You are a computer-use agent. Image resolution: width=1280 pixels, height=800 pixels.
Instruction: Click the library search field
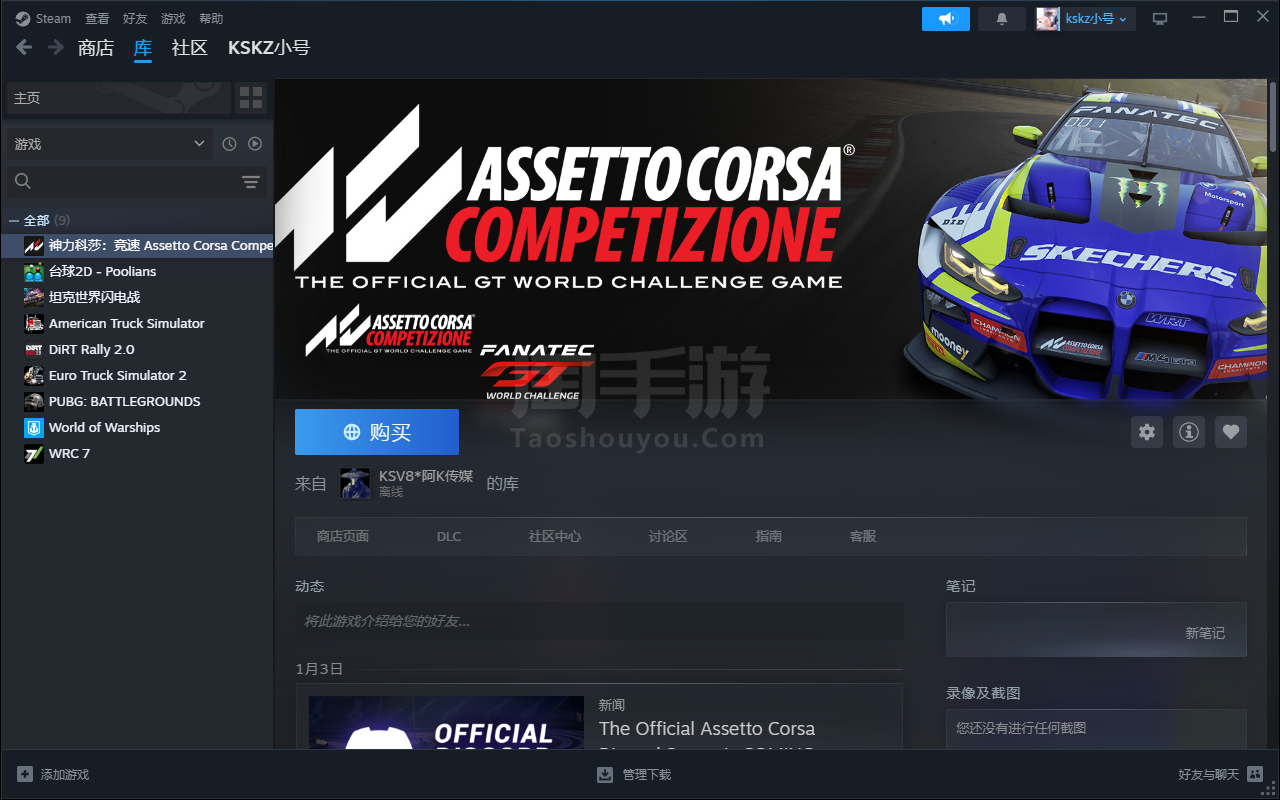pyautogui.click(x=123, y=181)
